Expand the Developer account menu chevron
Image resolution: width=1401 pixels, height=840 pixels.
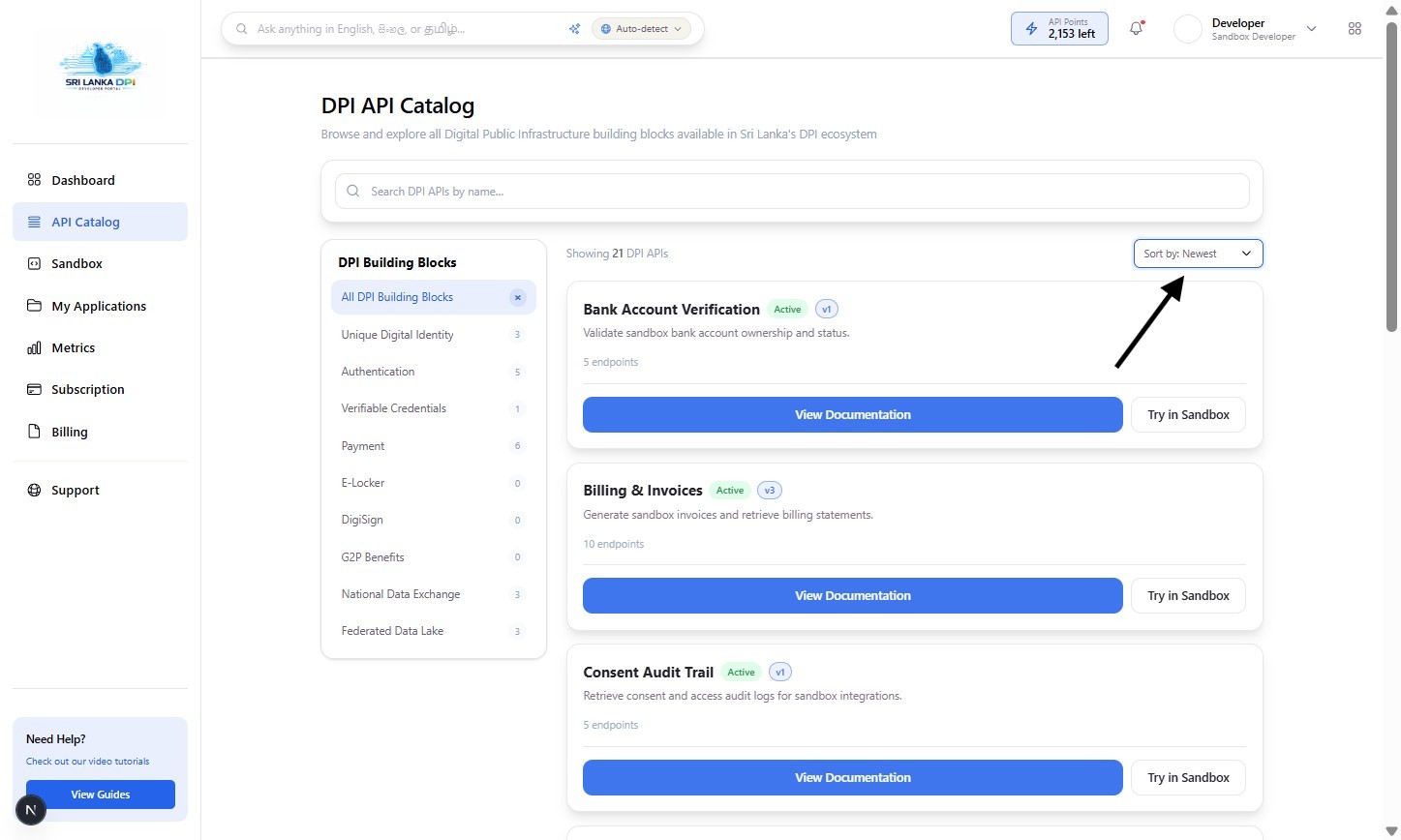(x=1312, y=29)
